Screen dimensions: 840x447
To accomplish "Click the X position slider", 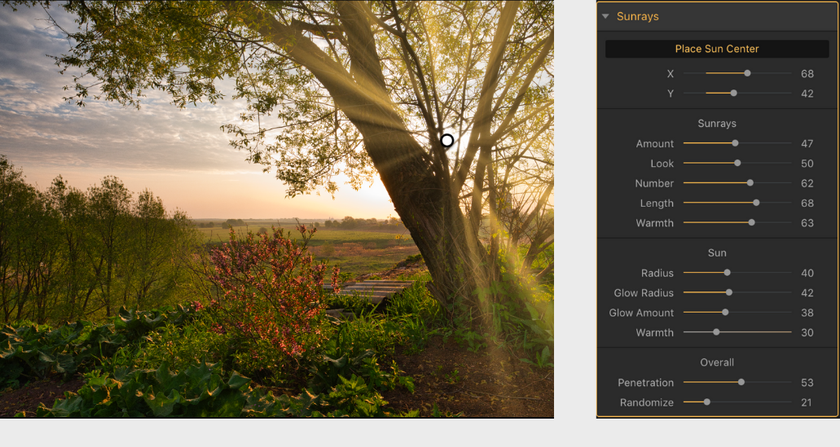I will pyautogui.click(x=737, y=73).
